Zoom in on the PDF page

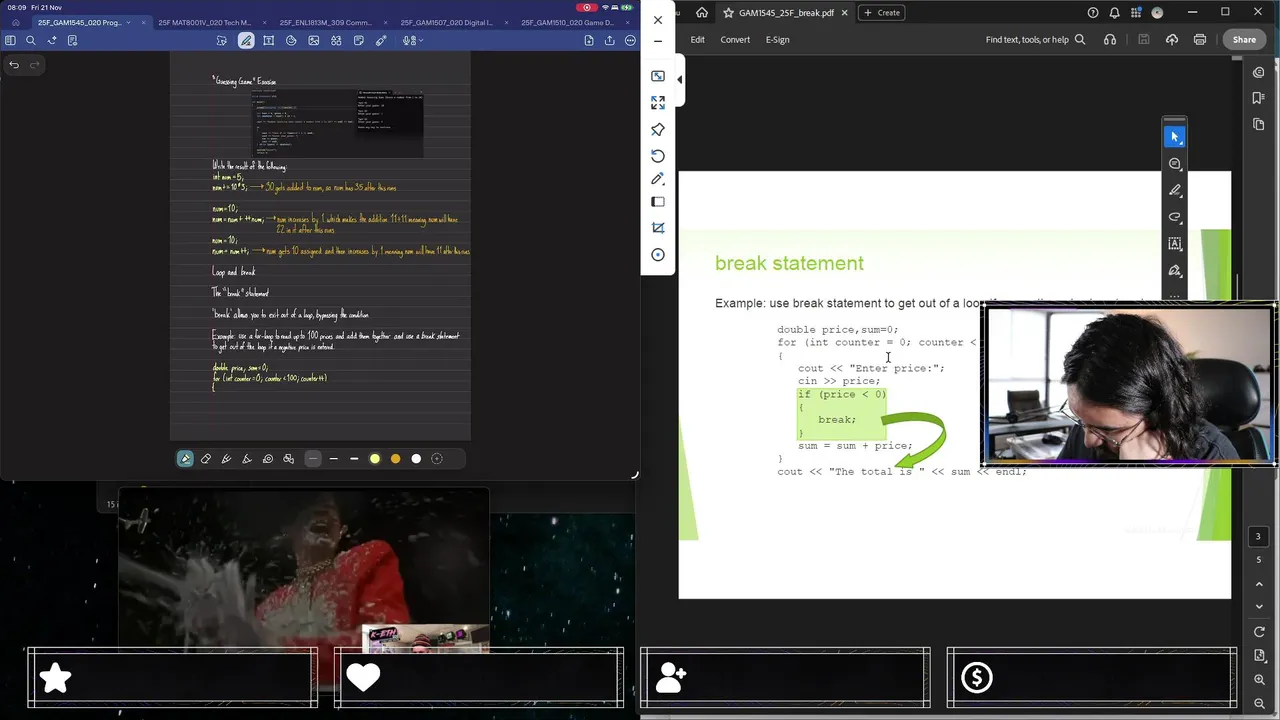(1259, 680)
